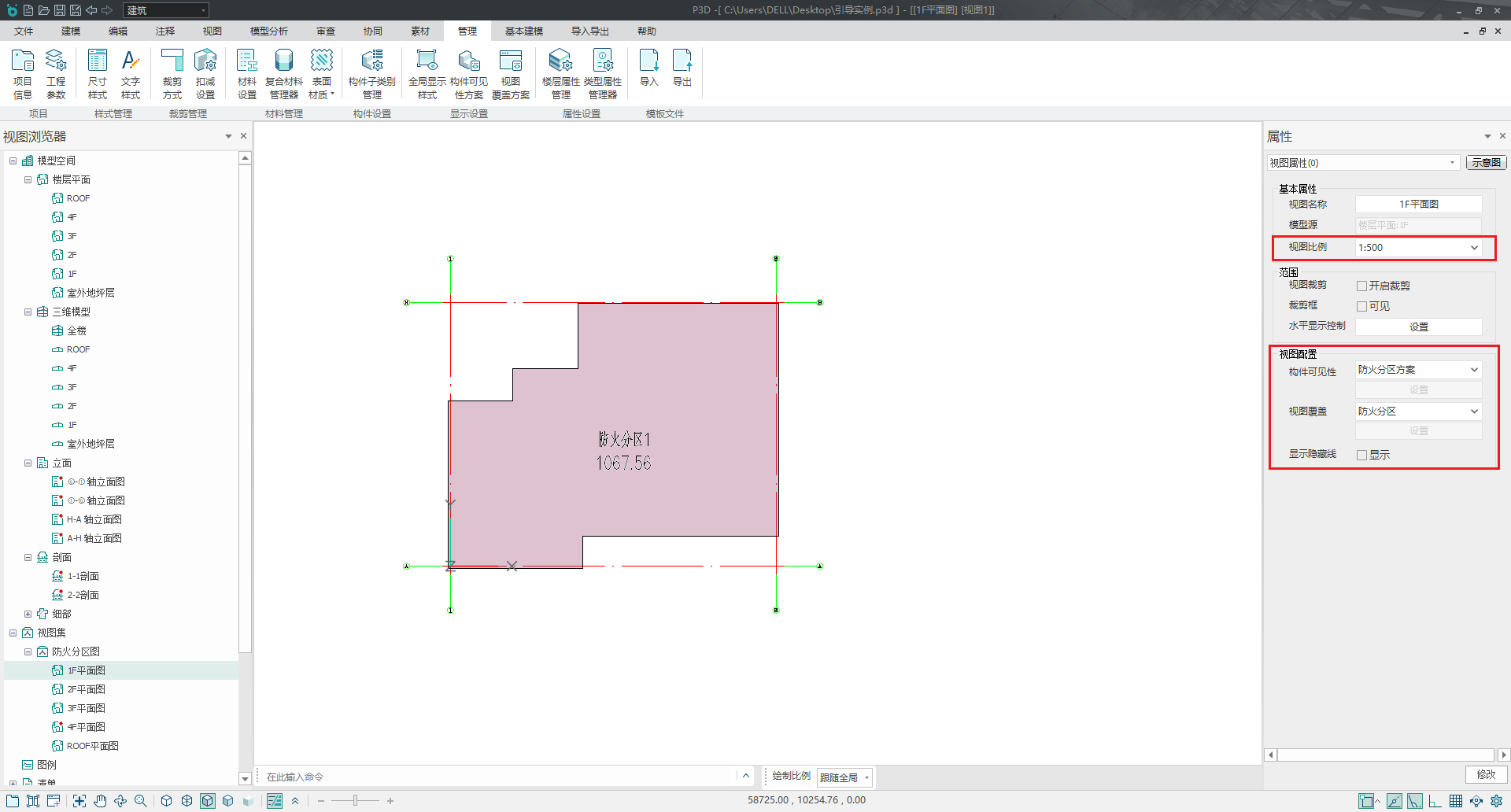Switch to the 模型分析 ribbon tab

pyautogui.click(x=268, y=31)
